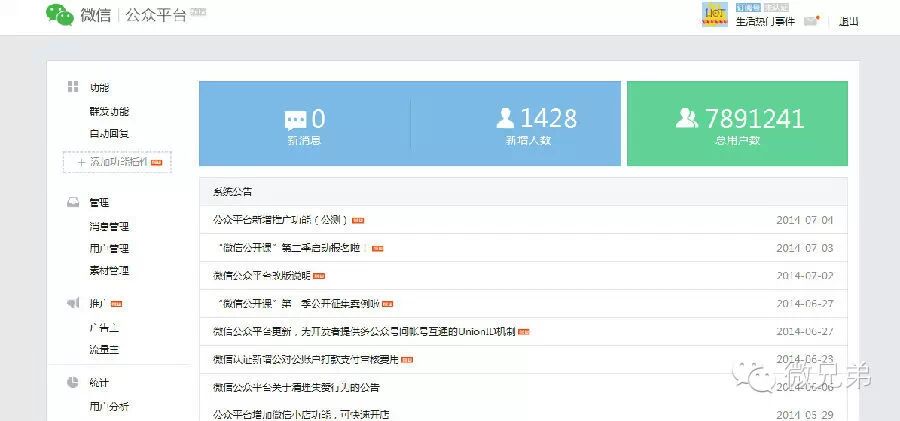900x421 pixels.
Task: Click the 添加功能插件 plus button
Action: 117,163
